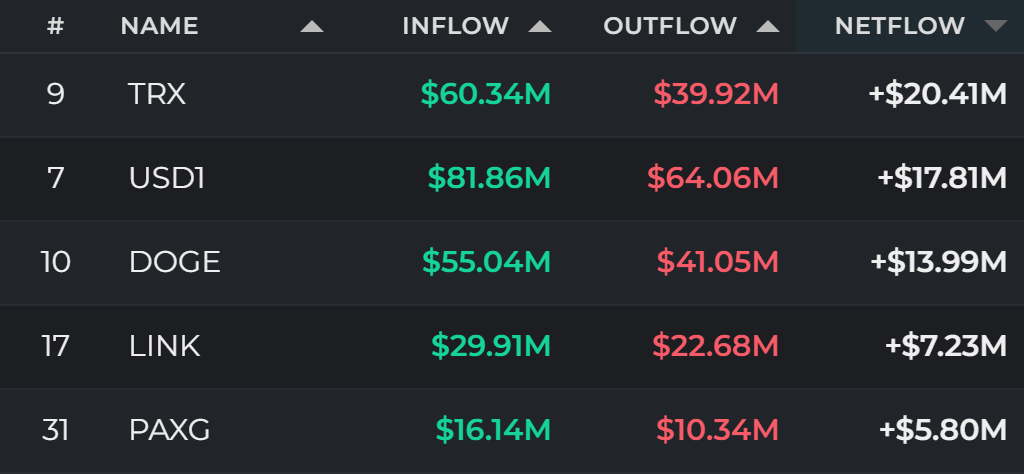The image size is (1024, 474).
Task: Open the TRX token row
Action: (512, 95)
